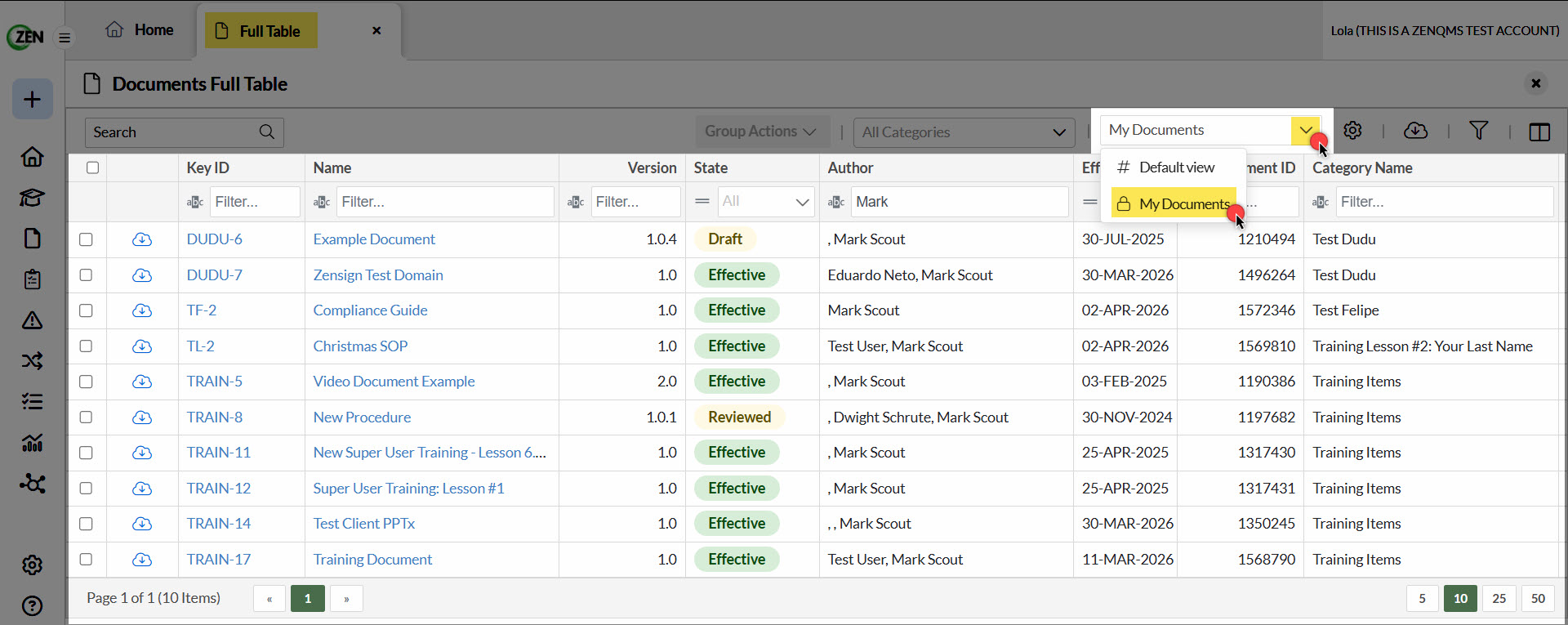Open the training graduation cap icon

coord(33,198)
